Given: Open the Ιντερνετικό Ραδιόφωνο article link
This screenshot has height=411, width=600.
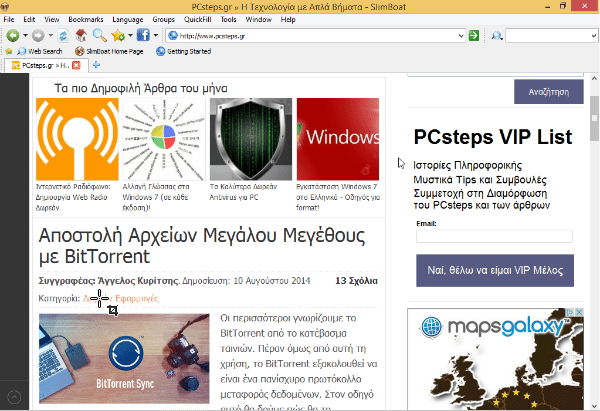Looking at the screenshot, I should (x=73, y=197).
